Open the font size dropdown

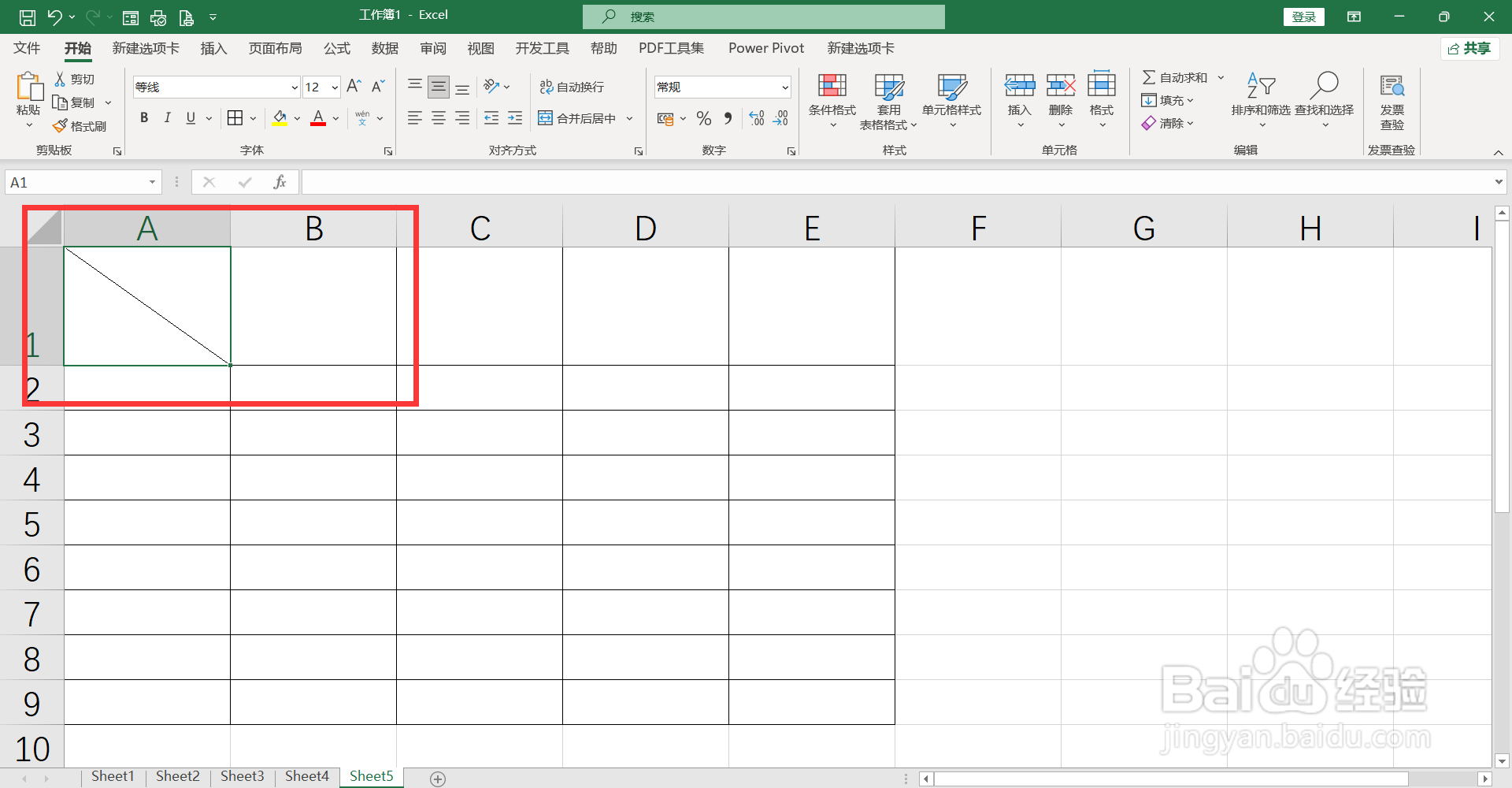tap(335, 87)
